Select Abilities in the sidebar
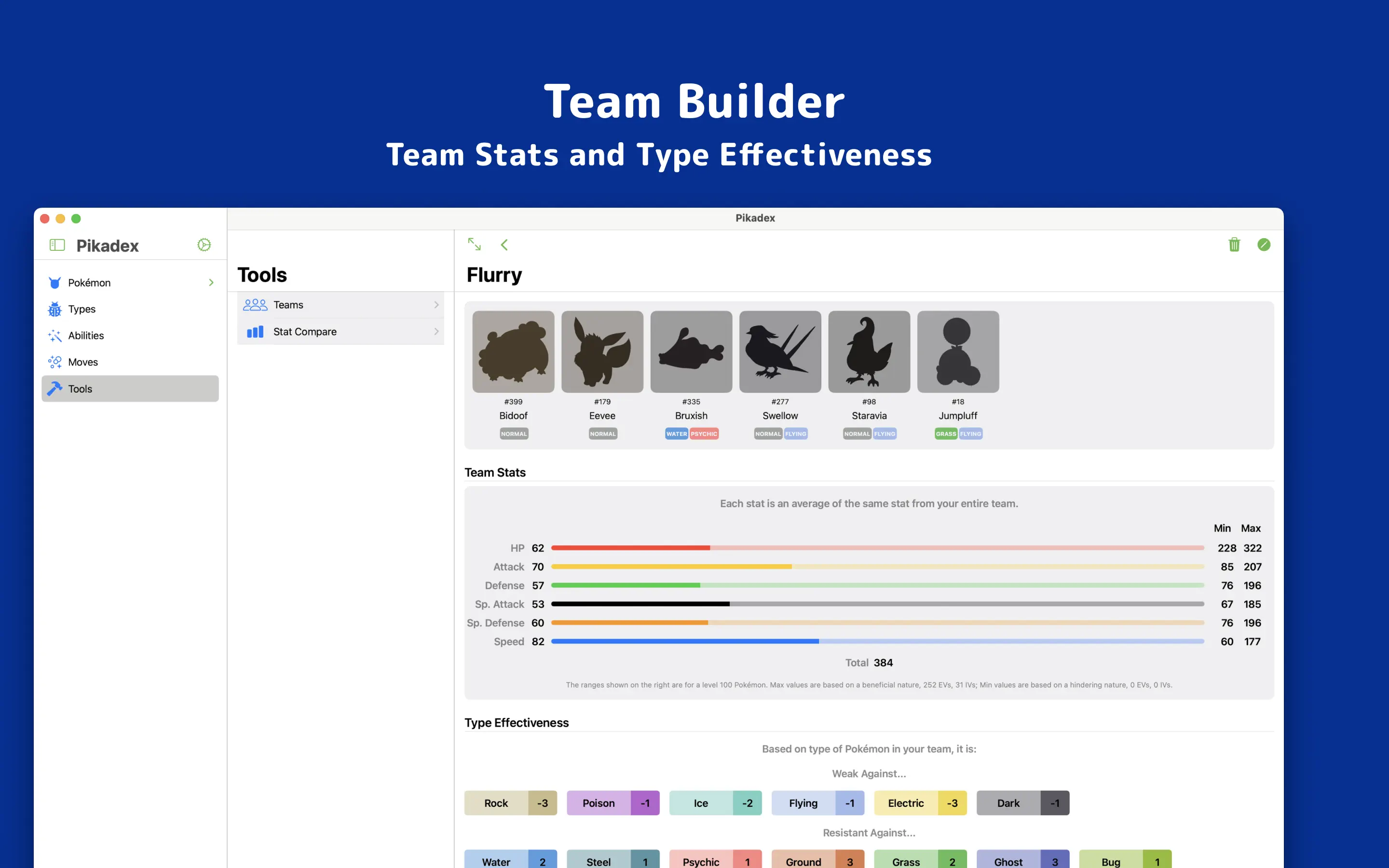 point(86,335)
